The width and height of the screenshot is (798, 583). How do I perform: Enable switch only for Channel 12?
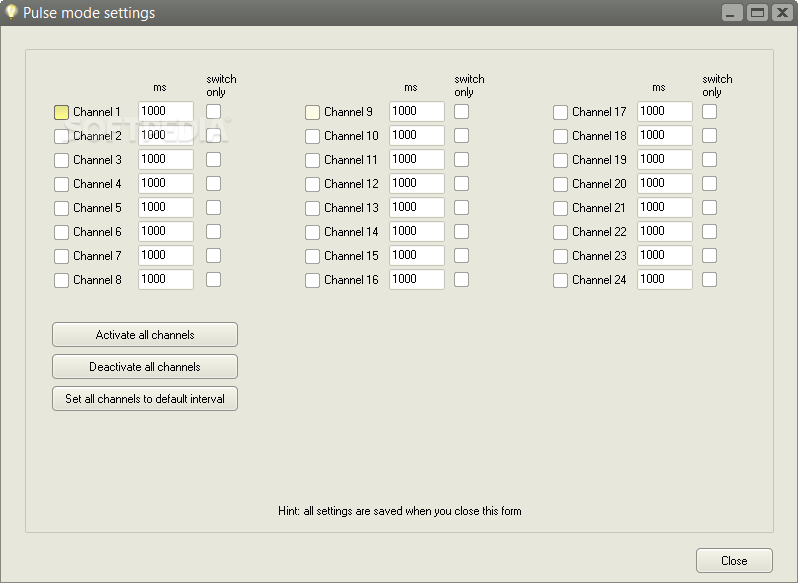point(461,183)
